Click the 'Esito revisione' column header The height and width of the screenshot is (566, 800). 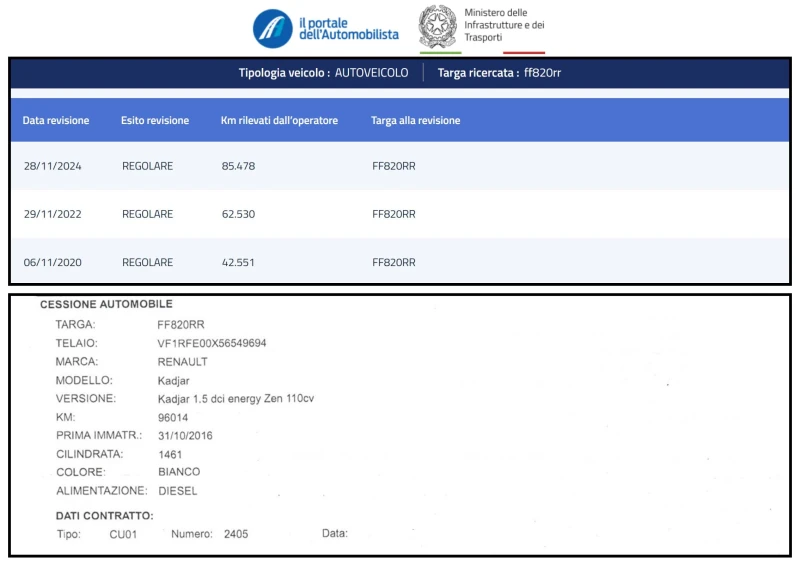(x=155, y=120)
